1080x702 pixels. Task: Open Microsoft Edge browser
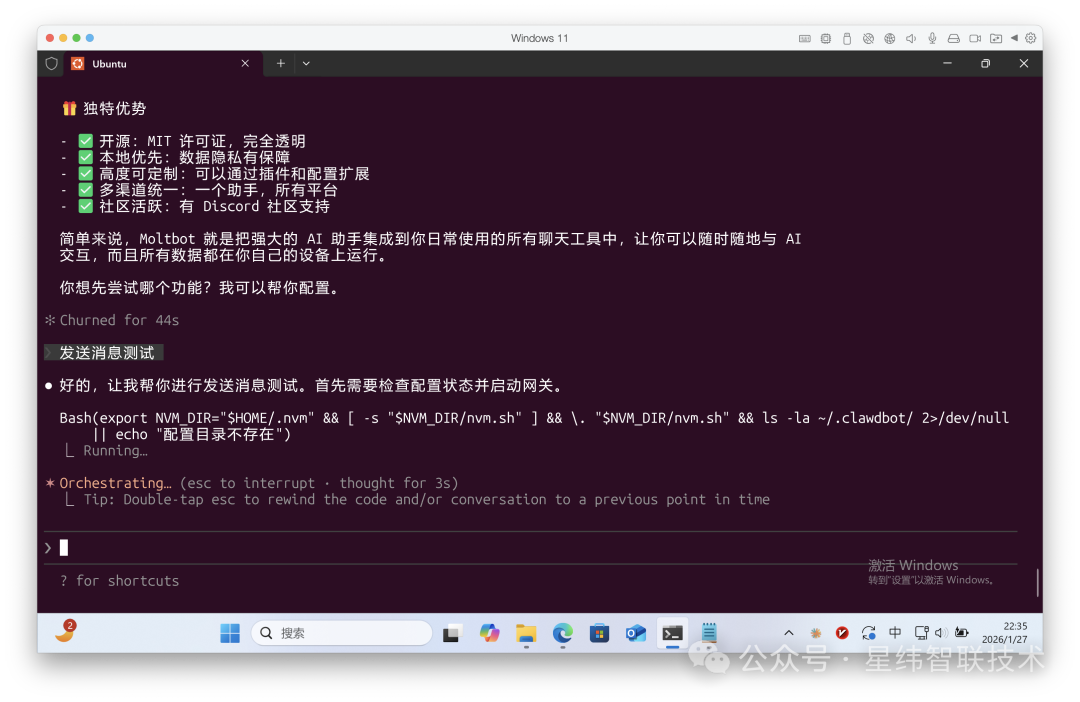coord(563,633)
